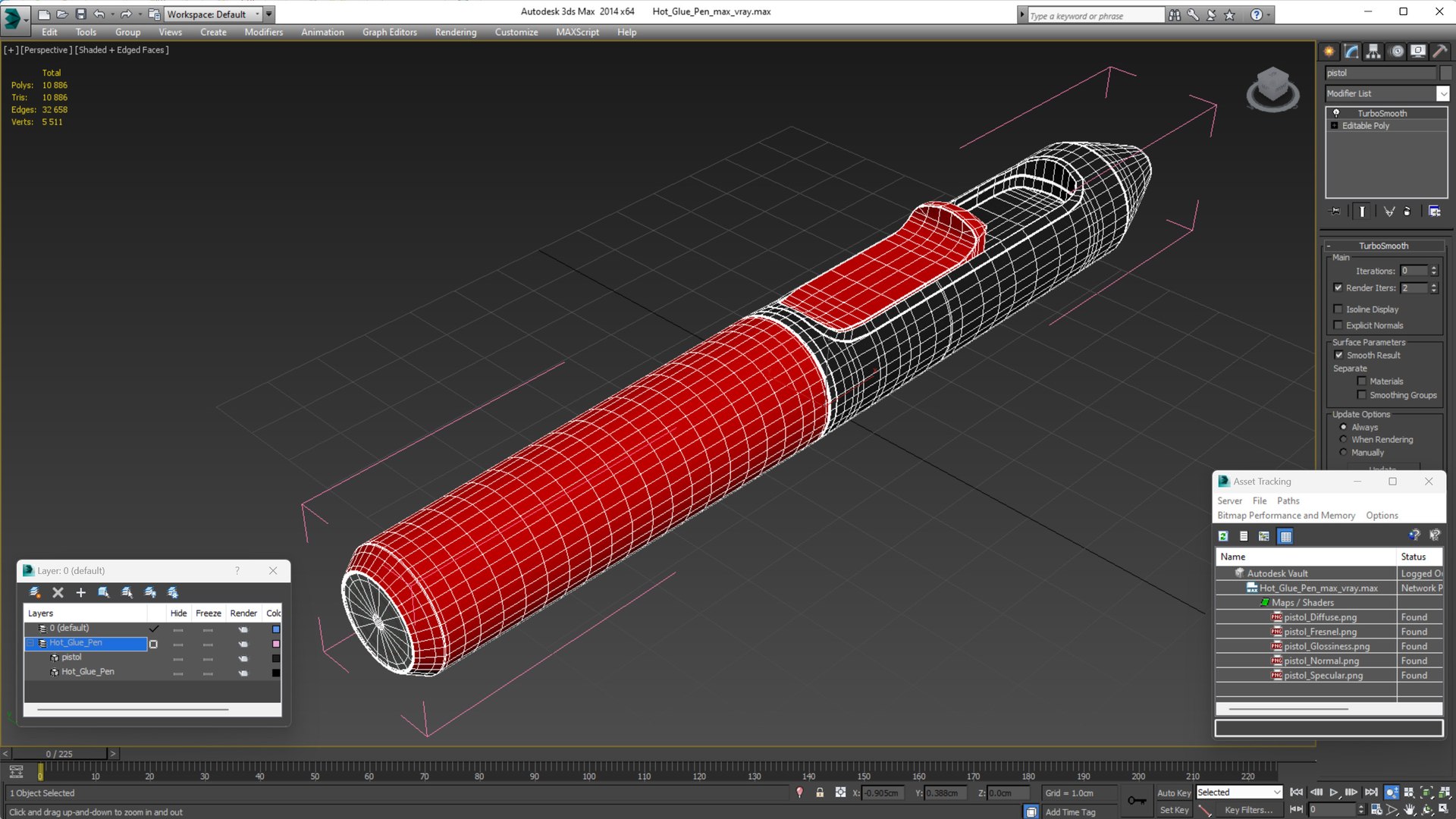Open the Modifier List dropdown
Image resolution: width=1456 pixels, height=819 pixels.
pos(1442,93)
